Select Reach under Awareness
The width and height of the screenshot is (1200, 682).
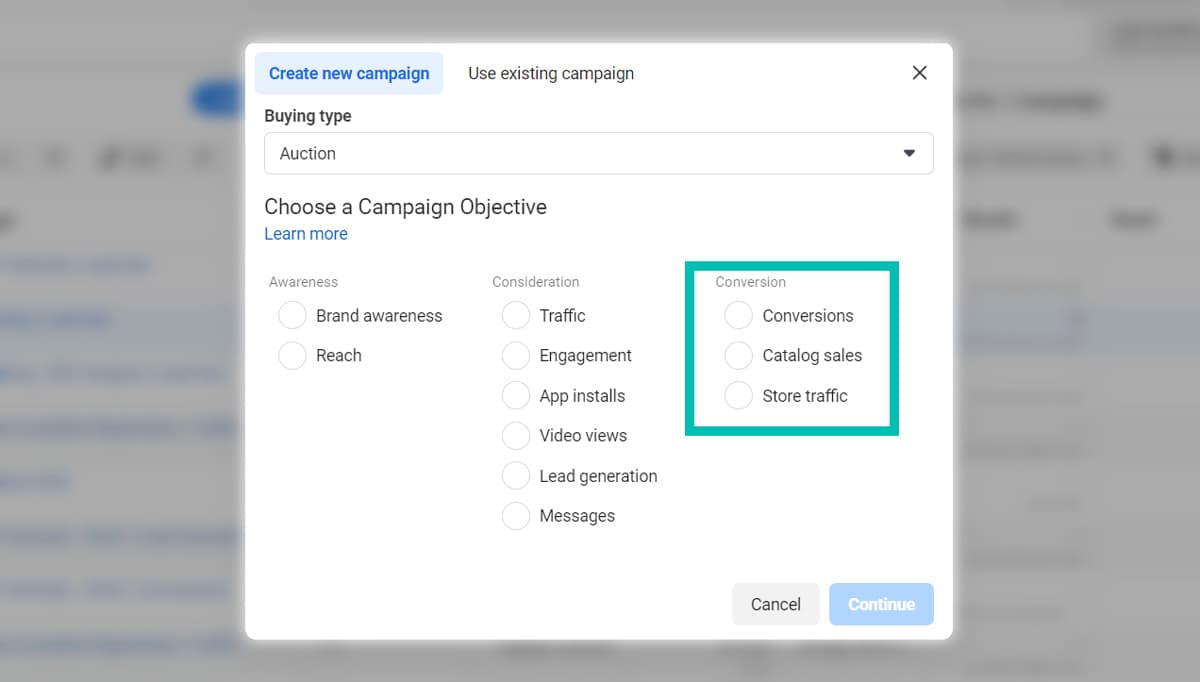pos(292,355)
